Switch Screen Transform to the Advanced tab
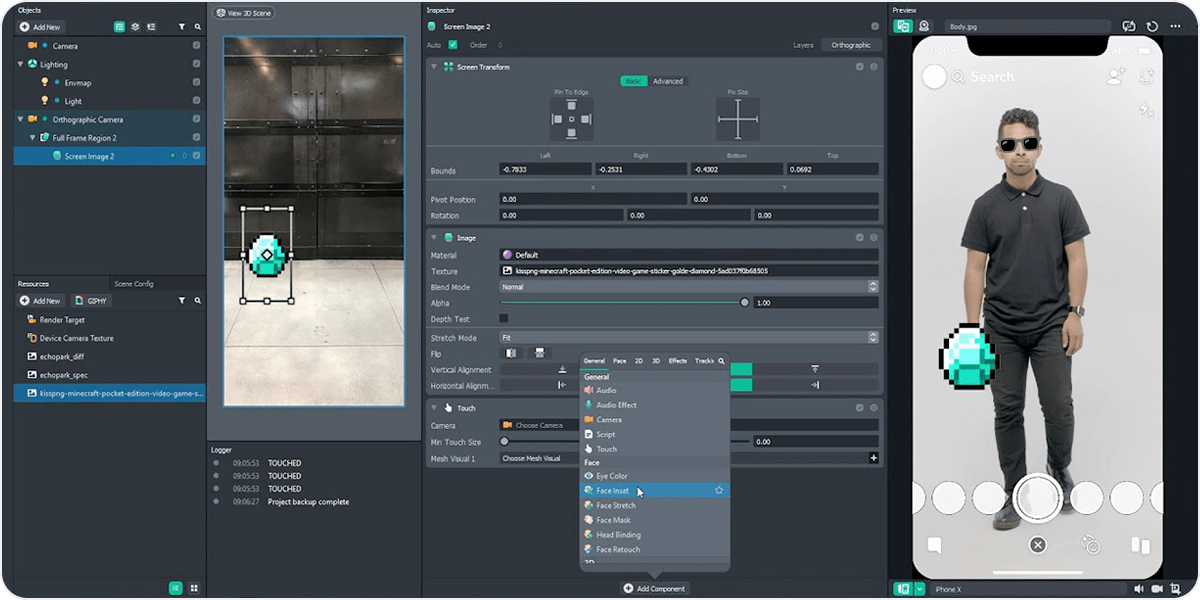This screenshot has height=600, width=1200. point(668,81)
